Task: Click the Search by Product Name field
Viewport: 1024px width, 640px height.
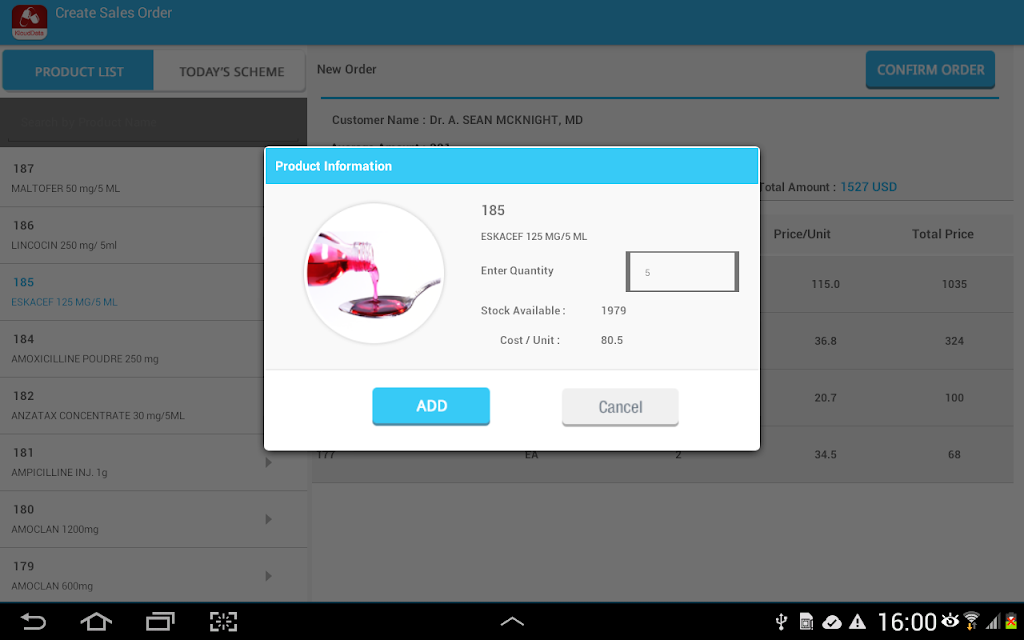Action: coord(153,123)
